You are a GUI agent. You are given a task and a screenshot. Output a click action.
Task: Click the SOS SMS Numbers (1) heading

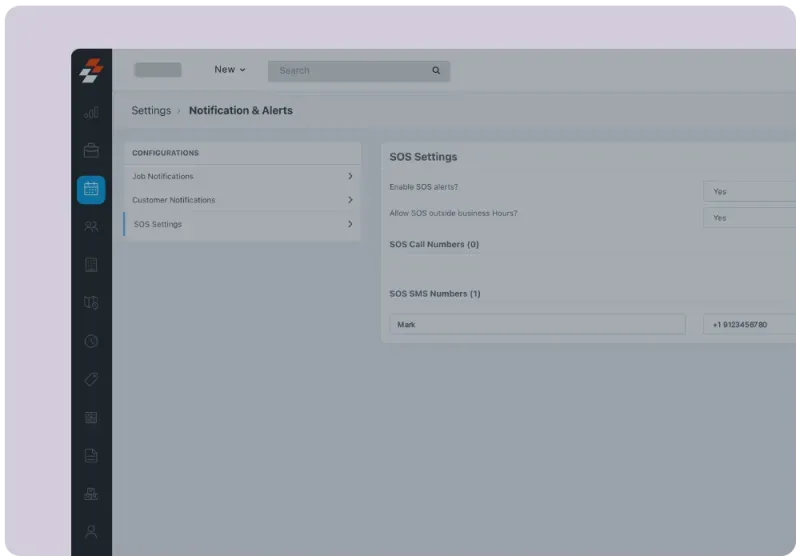[x=435, y=294]
